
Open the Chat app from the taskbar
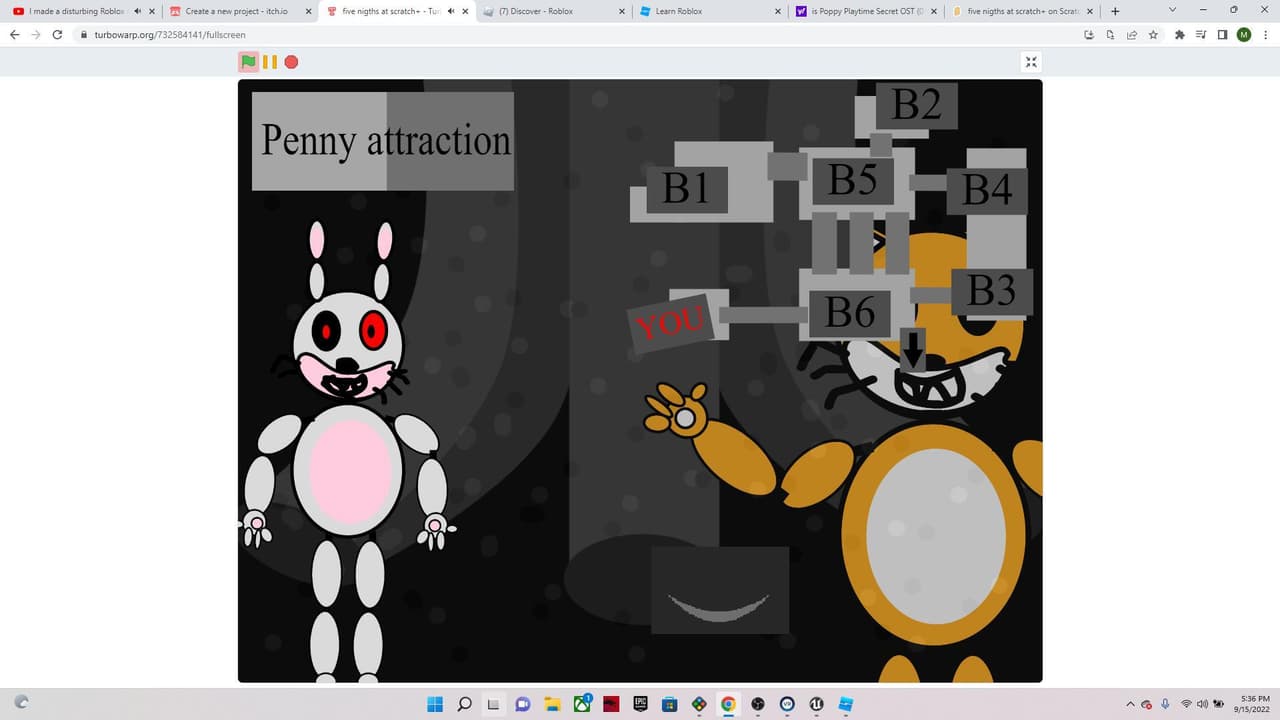522,704
